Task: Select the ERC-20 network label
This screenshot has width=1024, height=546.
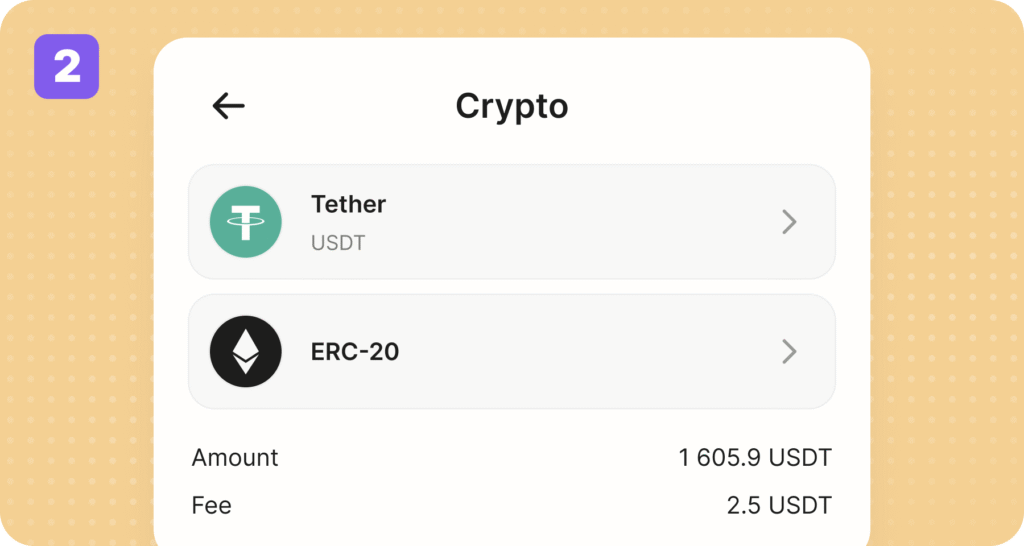Action: pyautogui.click(x=355, y=352)
